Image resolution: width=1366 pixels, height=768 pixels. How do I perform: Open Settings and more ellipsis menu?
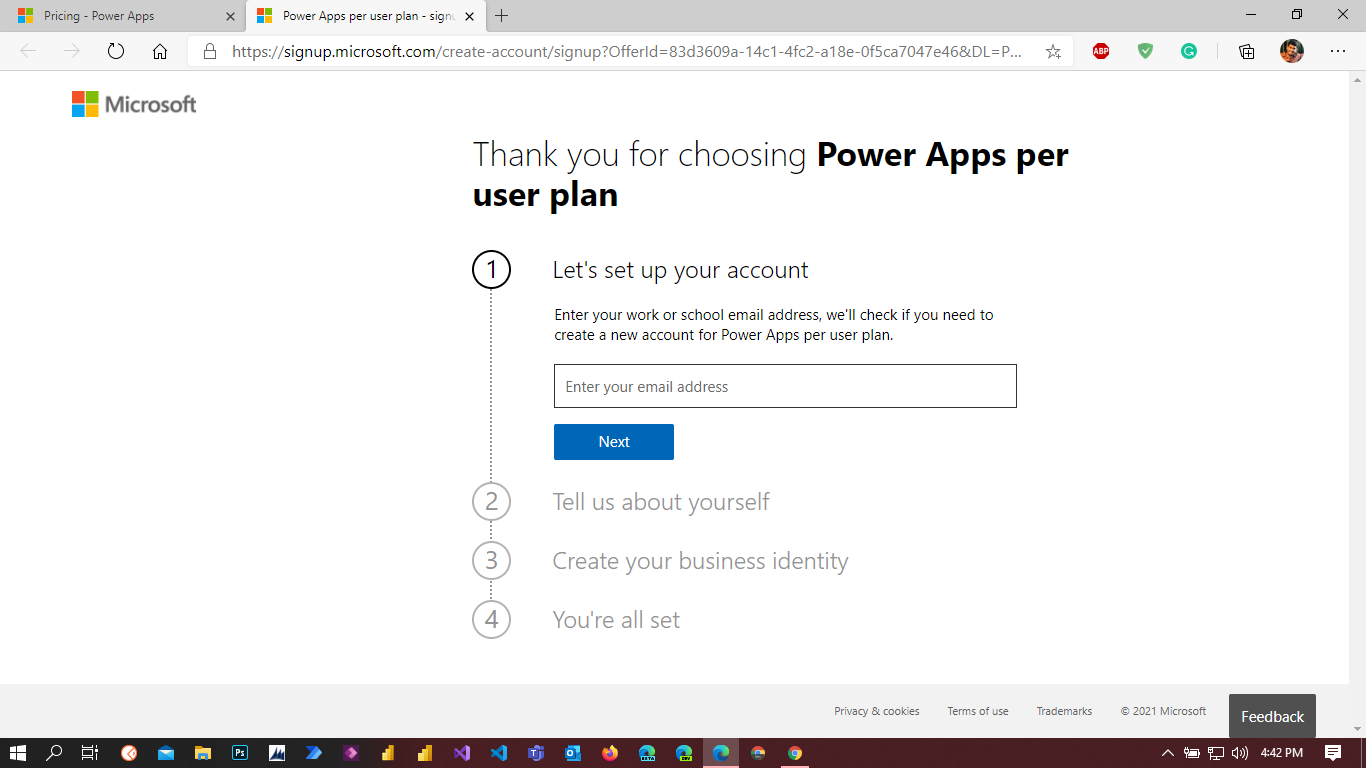click(1338, 52)
